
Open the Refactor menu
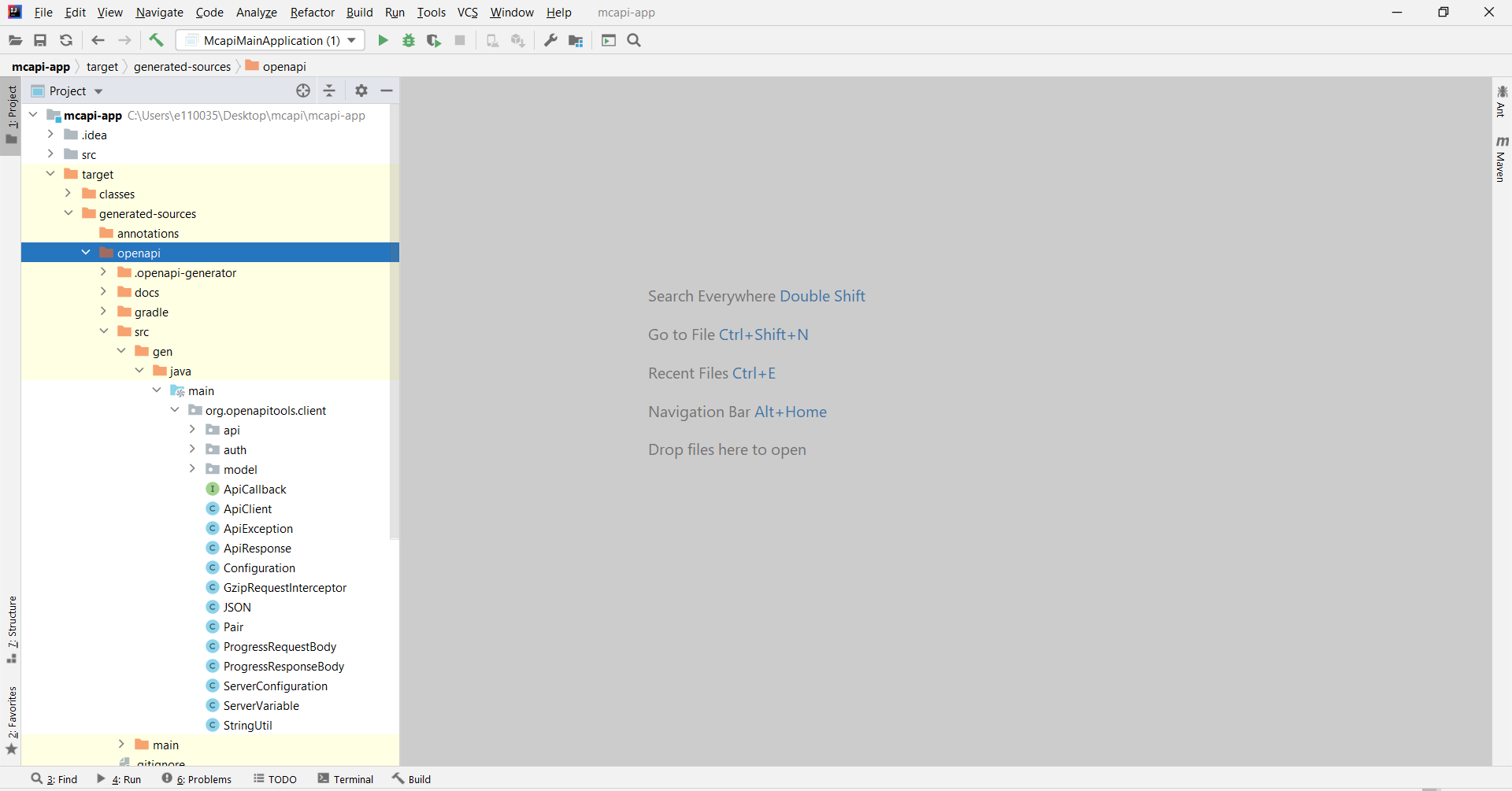[x=312, y=13]
